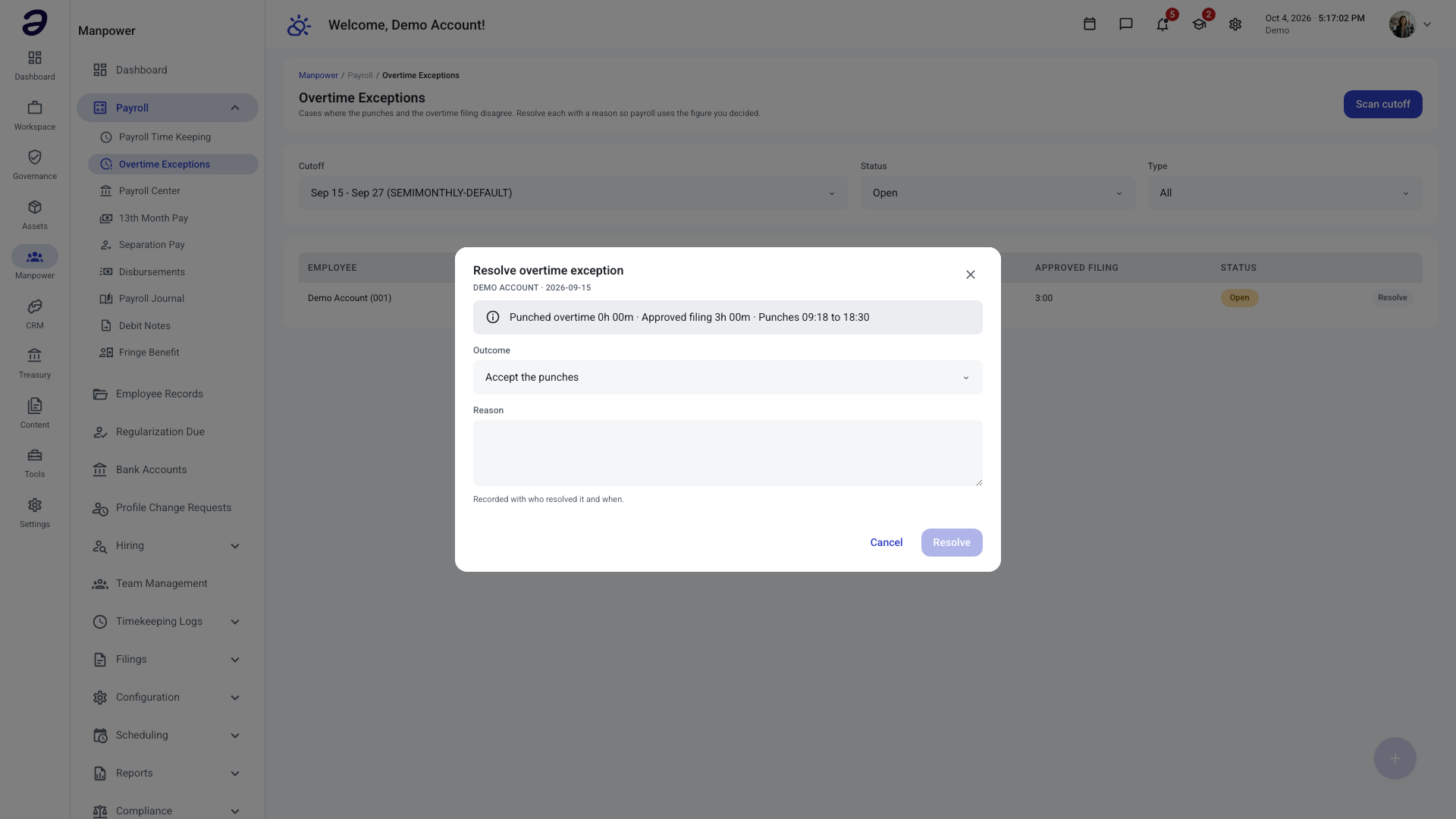Open Payroll Center menu item
The width and height of the screenshot is (1456, 819).
173,191
